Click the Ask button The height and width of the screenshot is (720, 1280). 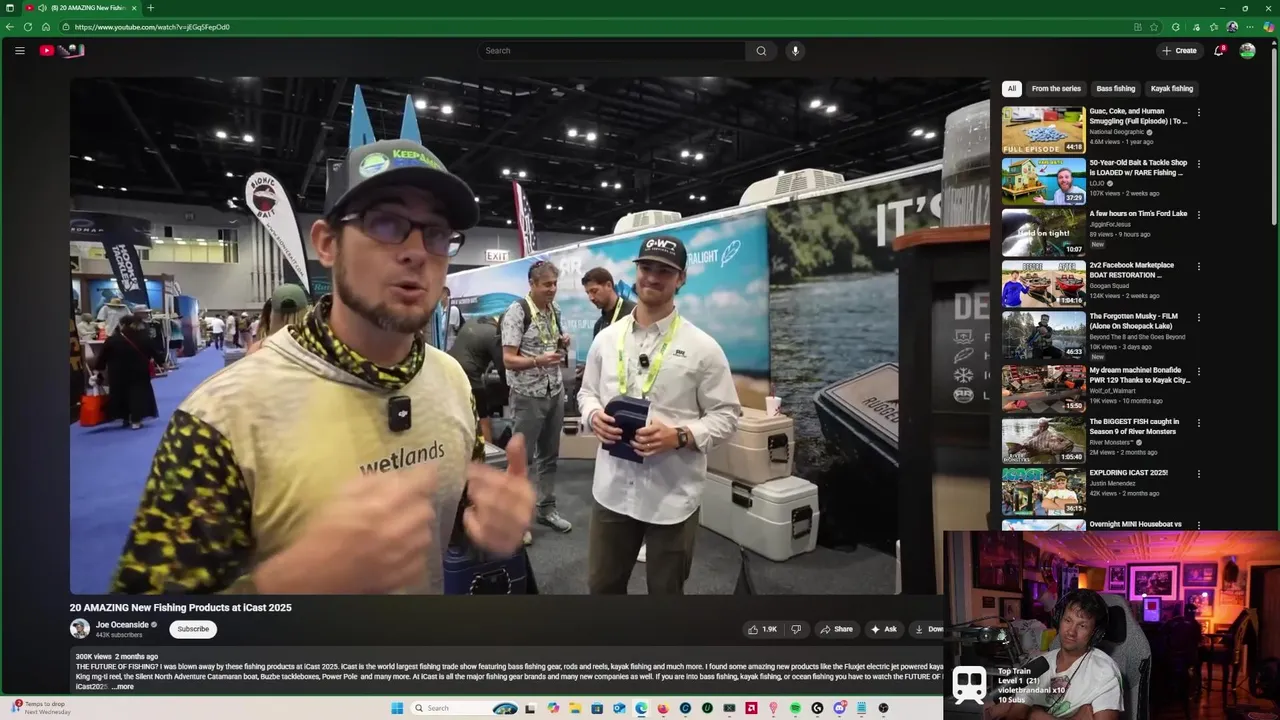click(x=884, y=629)
